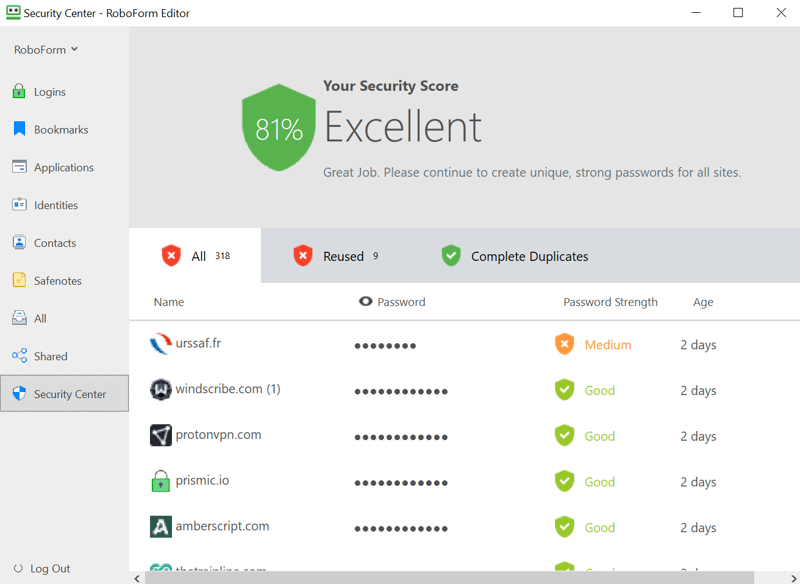Switch to the Reused passwords tab

335,256
